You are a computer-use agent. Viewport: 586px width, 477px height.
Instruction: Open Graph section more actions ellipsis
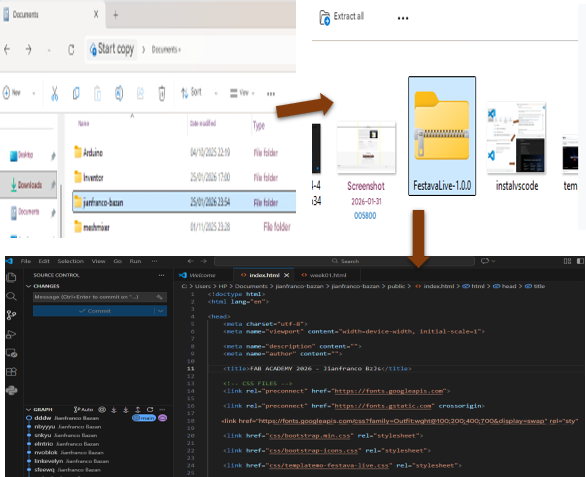click(x=162, y=409)
